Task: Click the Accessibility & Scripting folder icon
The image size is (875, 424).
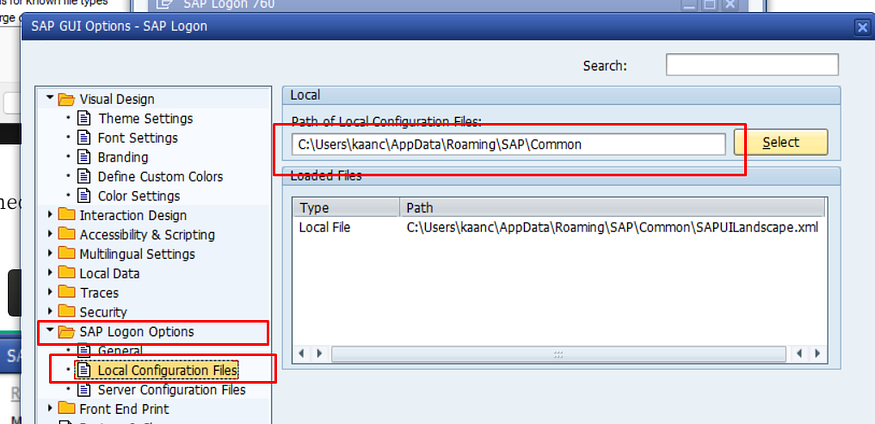Action: coord(66,234)
